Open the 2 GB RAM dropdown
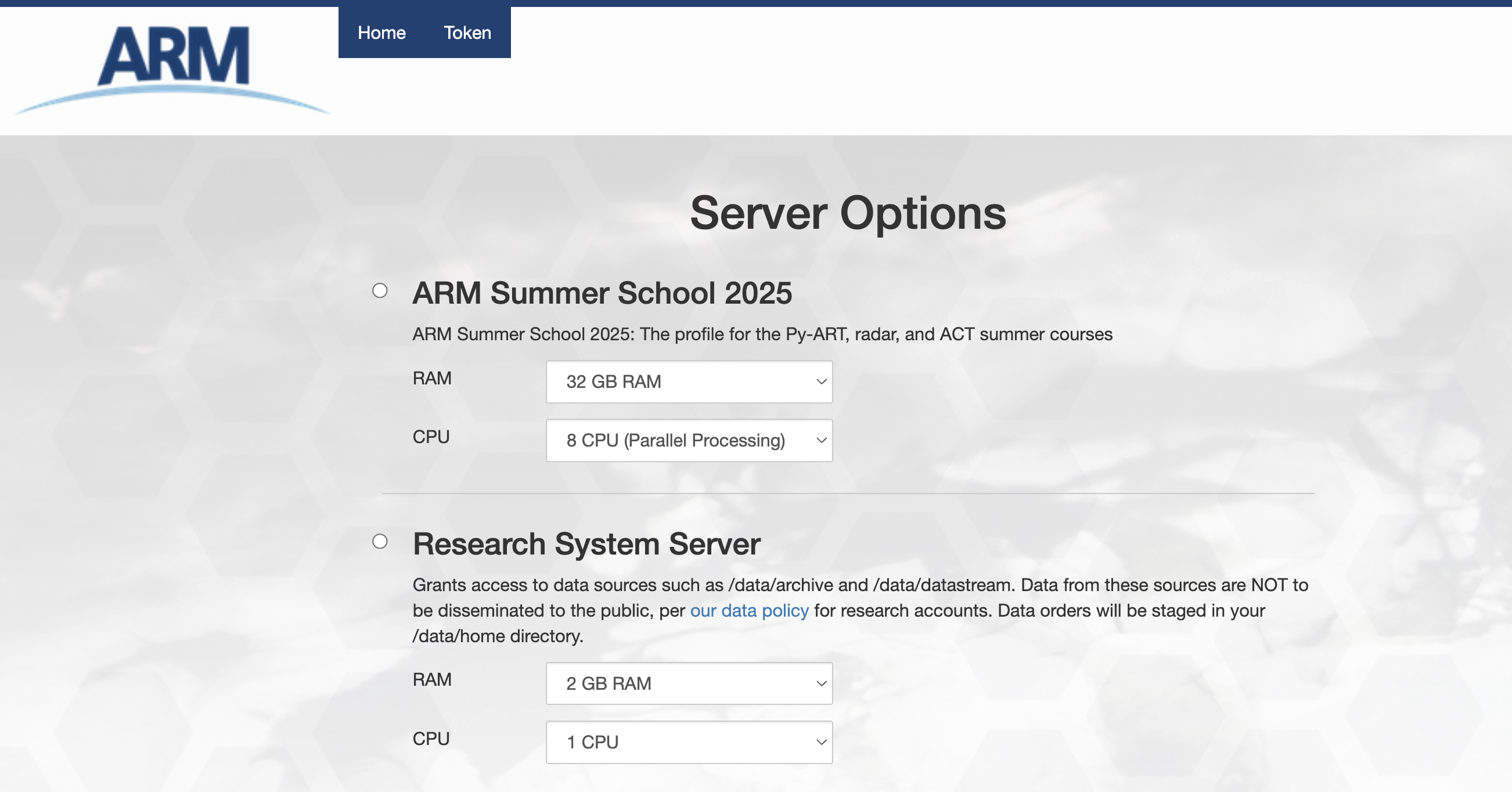 pyautogui.click(x=688, y=683)
